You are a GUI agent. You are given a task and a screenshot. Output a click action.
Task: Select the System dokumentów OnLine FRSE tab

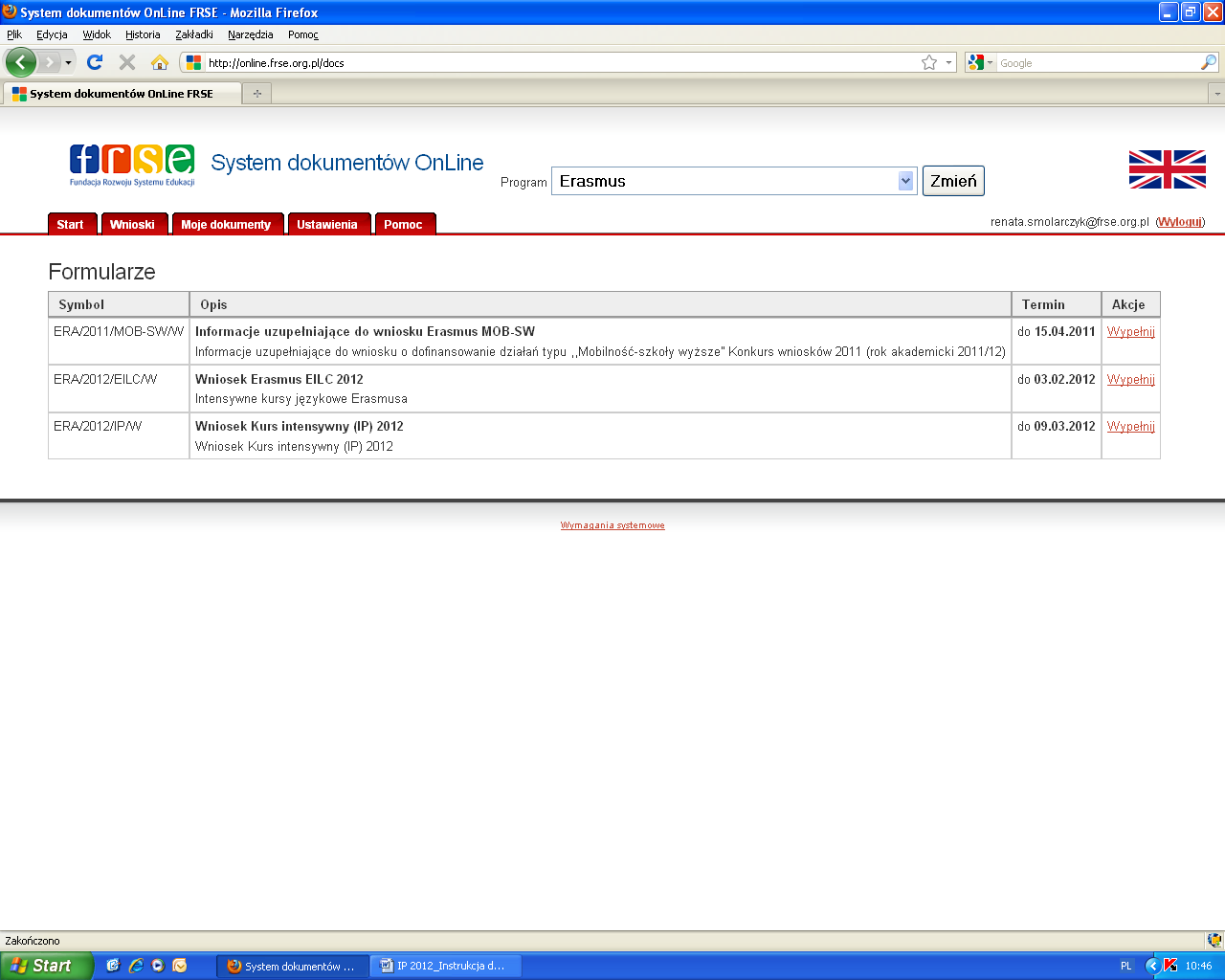click(x=122, y=94)
